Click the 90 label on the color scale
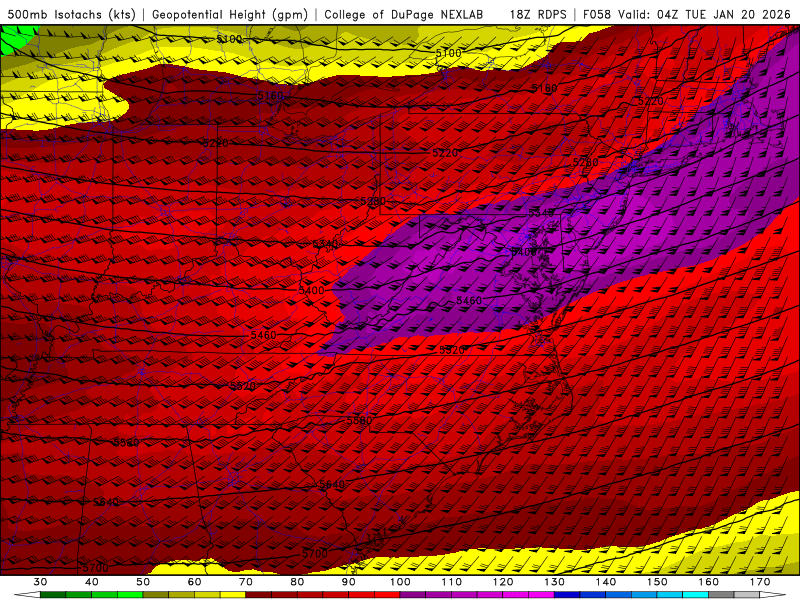This screenshot has height=600, width=800. coord(348,582)
